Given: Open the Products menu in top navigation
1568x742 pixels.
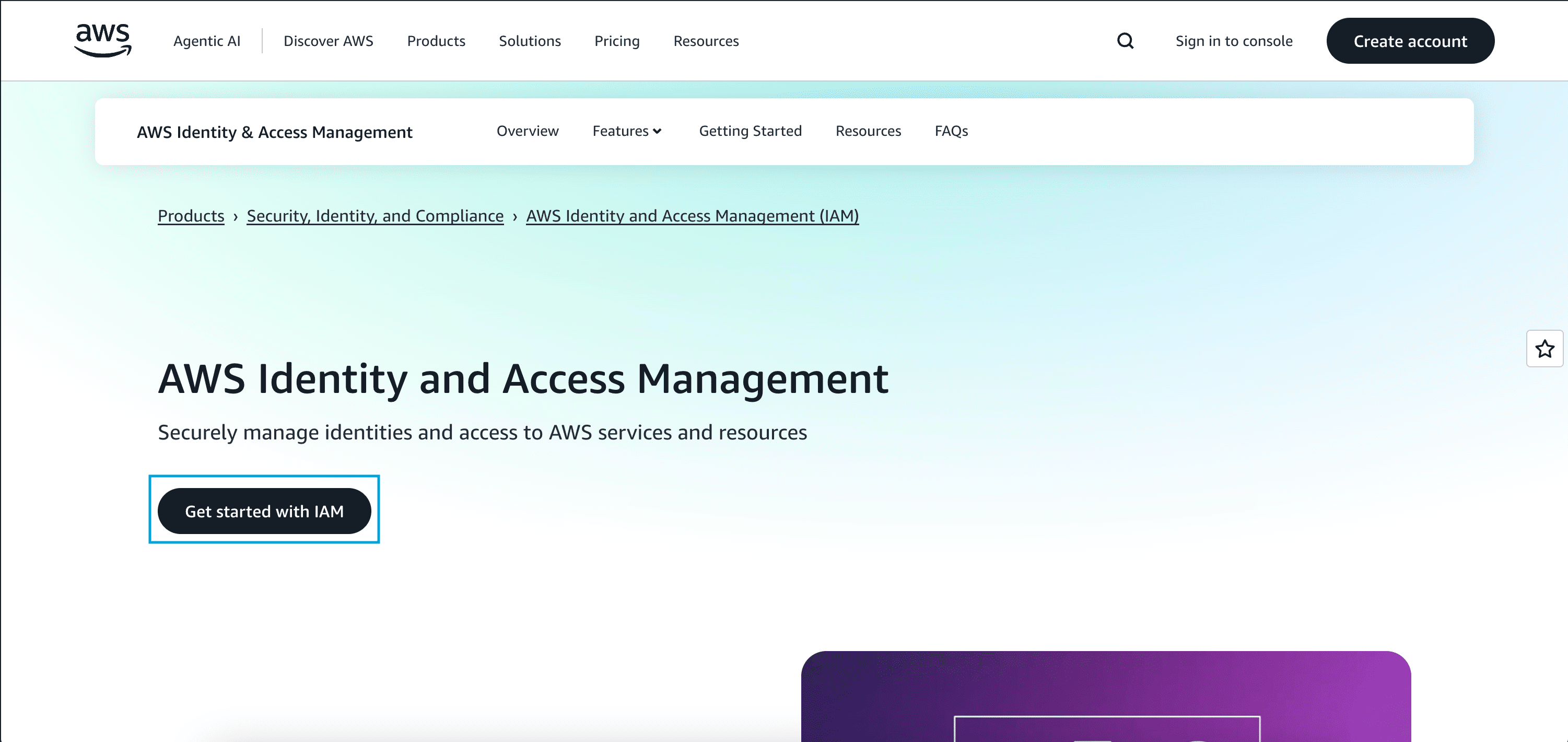Looking at the screenshot, I should click(436, 41).
